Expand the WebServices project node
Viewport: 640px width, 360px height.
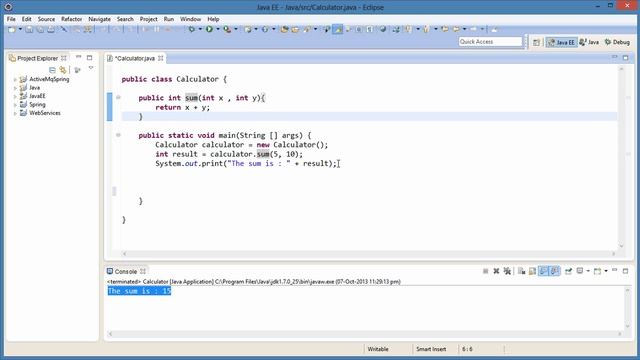(15, 113)
